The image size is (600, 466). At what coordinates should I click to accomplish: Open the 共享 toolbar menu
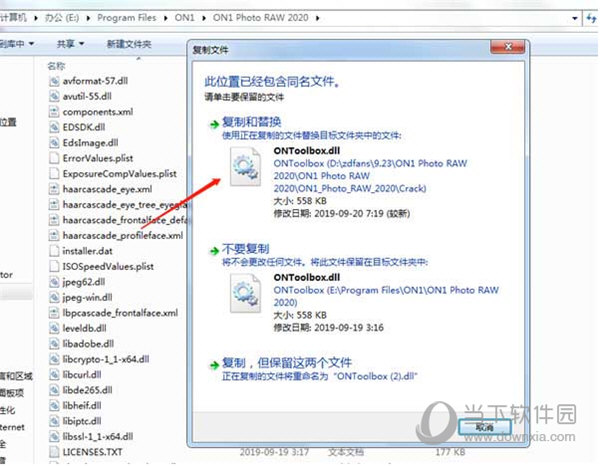tap(70, 44)
